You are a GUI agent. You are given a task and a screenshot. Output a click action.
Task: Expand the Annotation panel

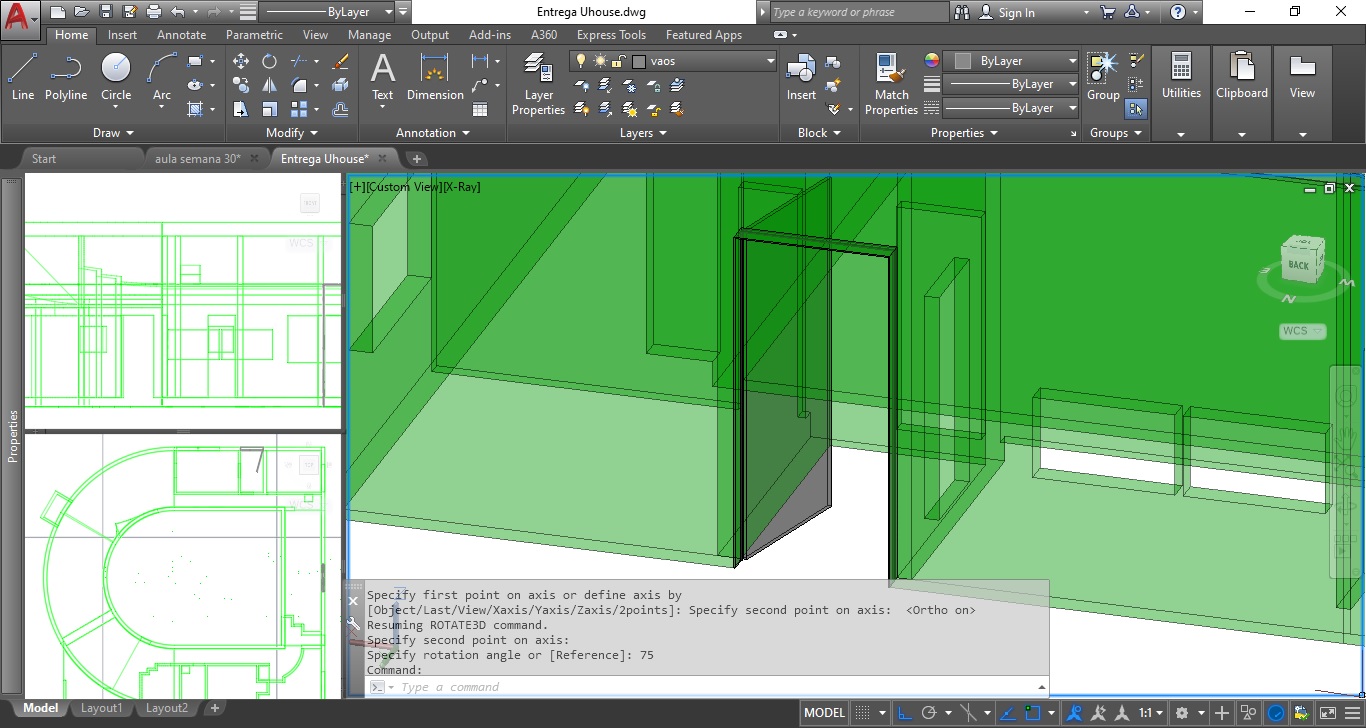tap(432, 133)
